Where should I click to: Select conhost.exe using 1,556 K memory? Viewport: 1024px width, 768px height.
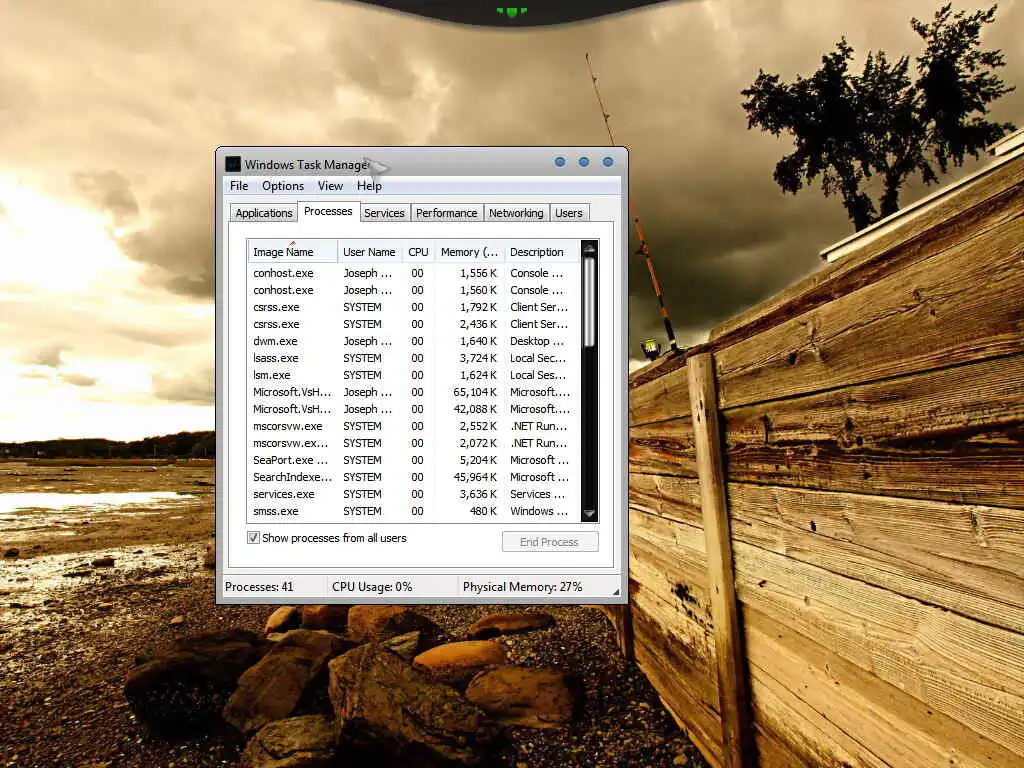click(413, 273)
